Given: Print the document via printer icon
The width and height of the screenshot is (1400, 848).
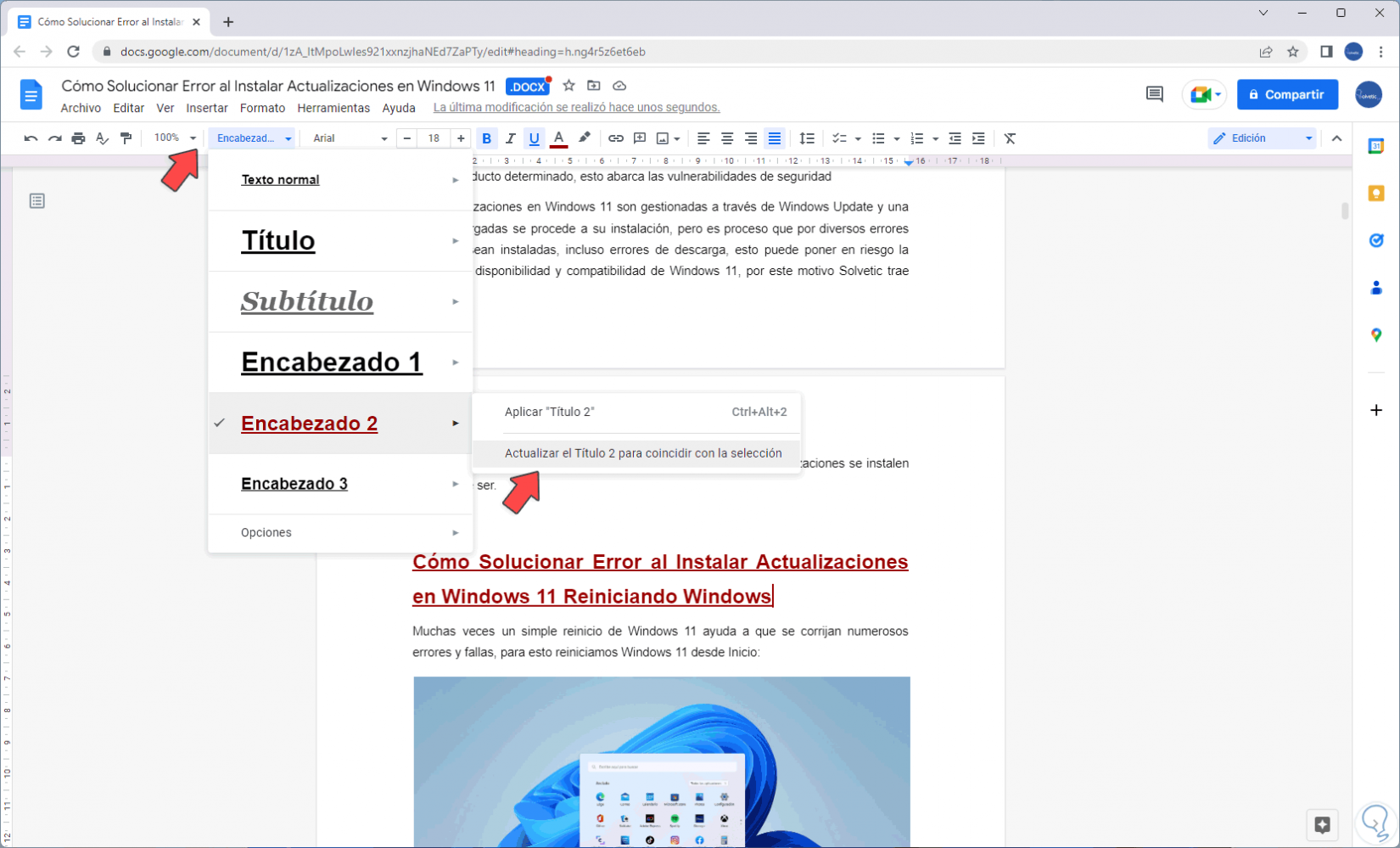Looking at the screenshot, I should point(78,138).
